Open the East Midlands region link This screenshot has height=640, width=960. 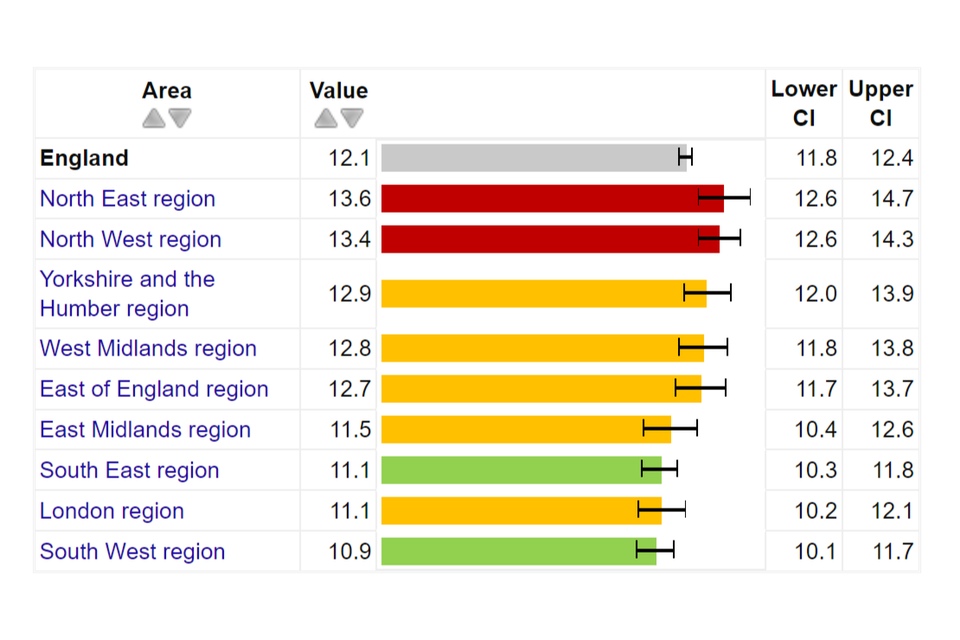point(145,430)
